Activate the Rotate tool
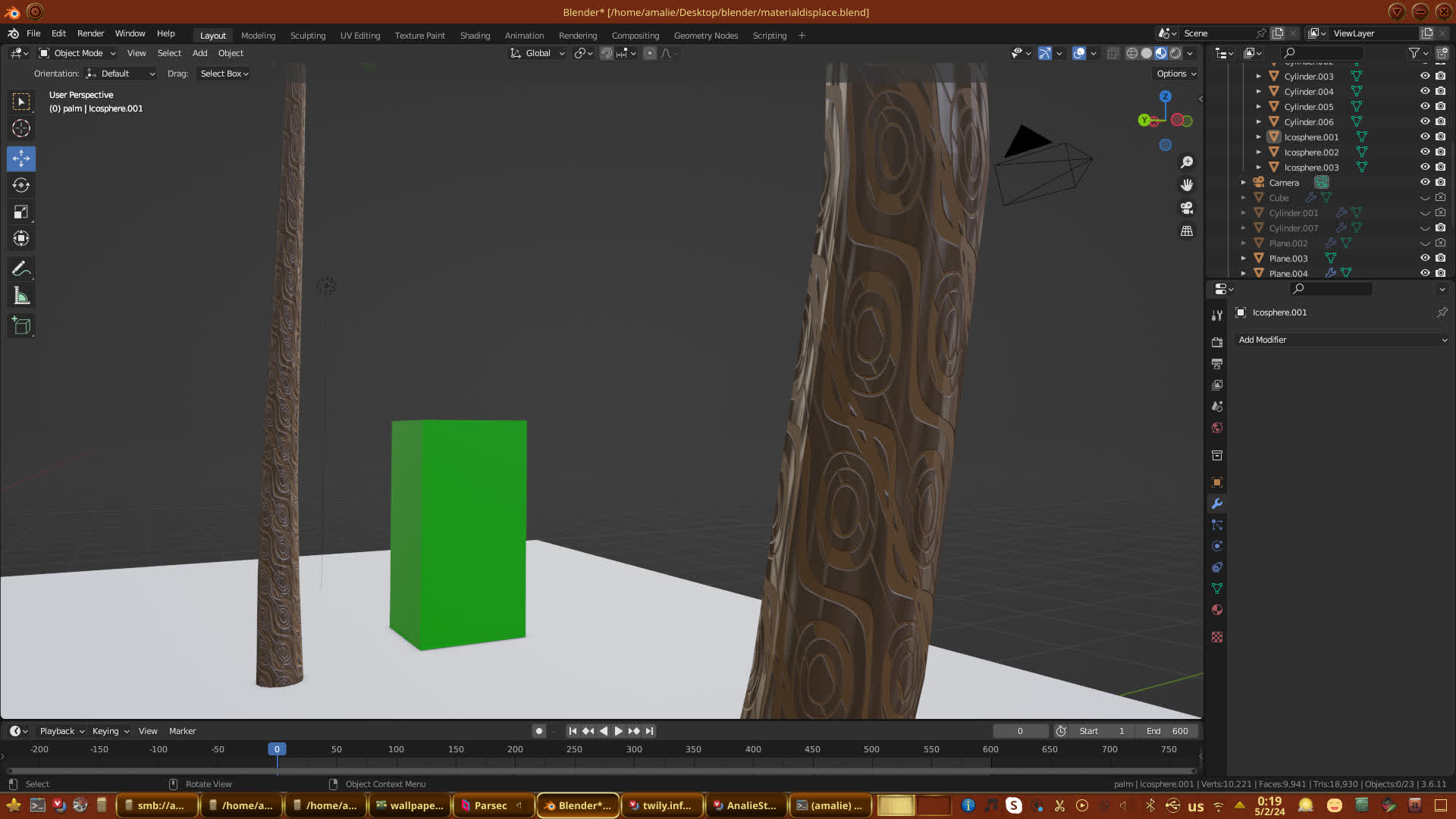The image size is (1456, 819). (21, 185)
